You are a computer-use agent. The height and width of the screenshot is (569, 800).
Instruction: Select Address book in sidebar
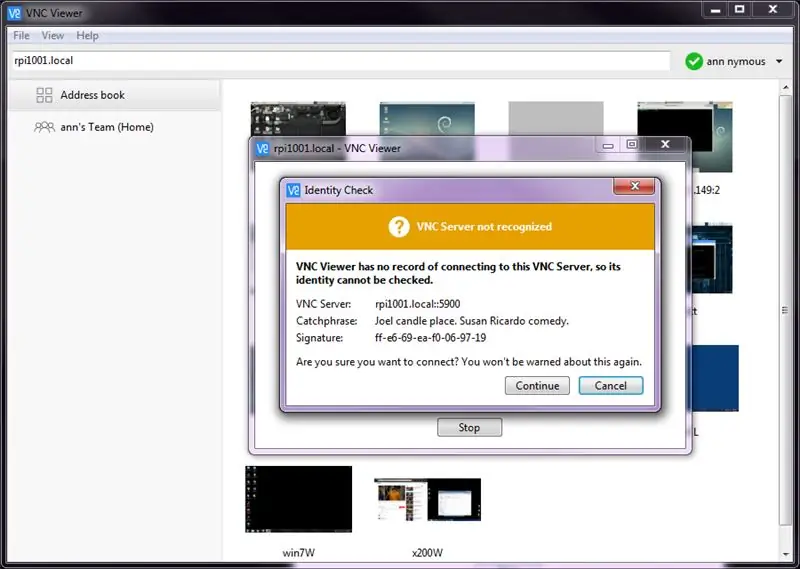(114, 95)
